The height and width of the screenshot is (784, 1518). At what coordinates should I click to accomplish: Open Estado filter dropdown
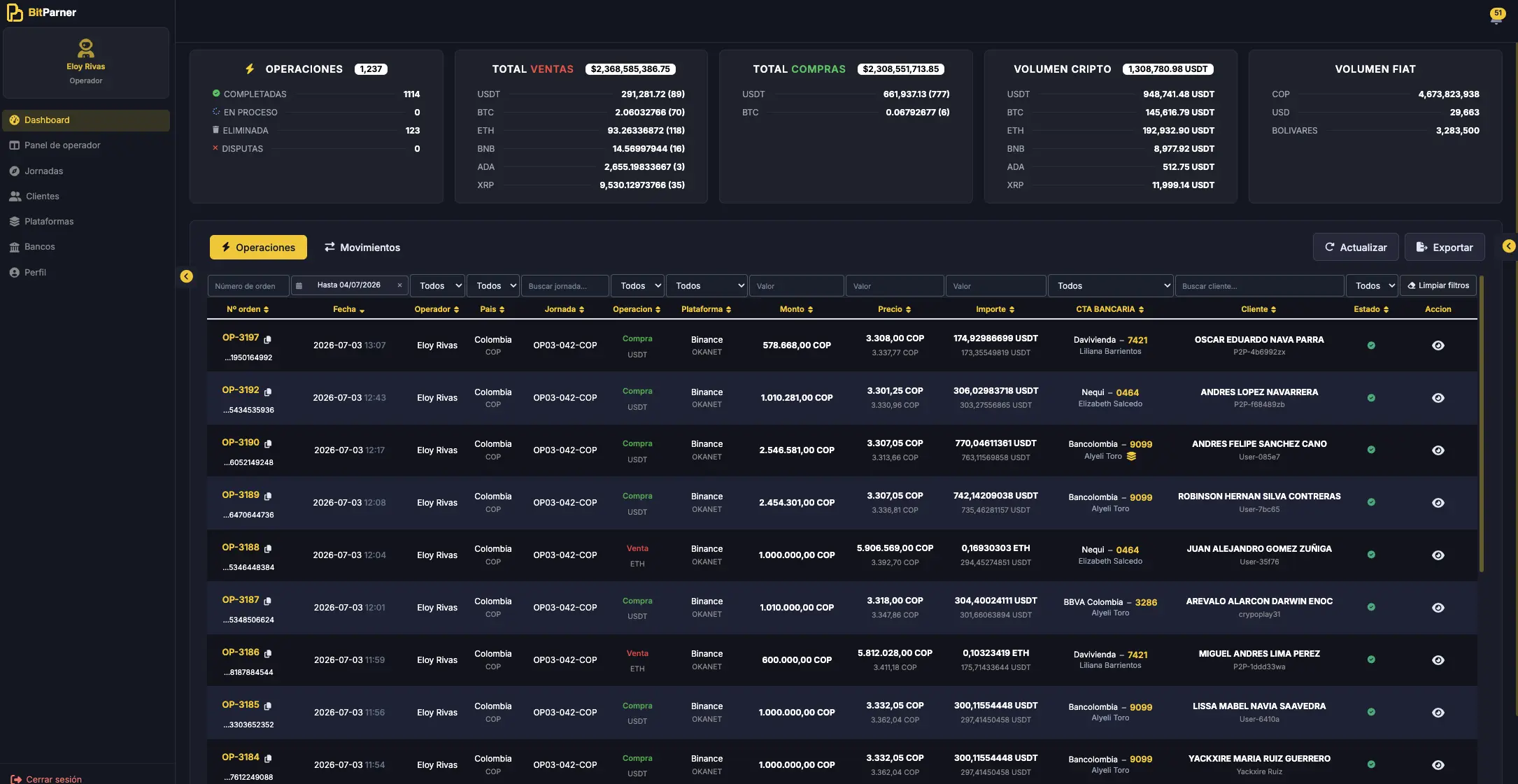click(x=1372, y=285)
